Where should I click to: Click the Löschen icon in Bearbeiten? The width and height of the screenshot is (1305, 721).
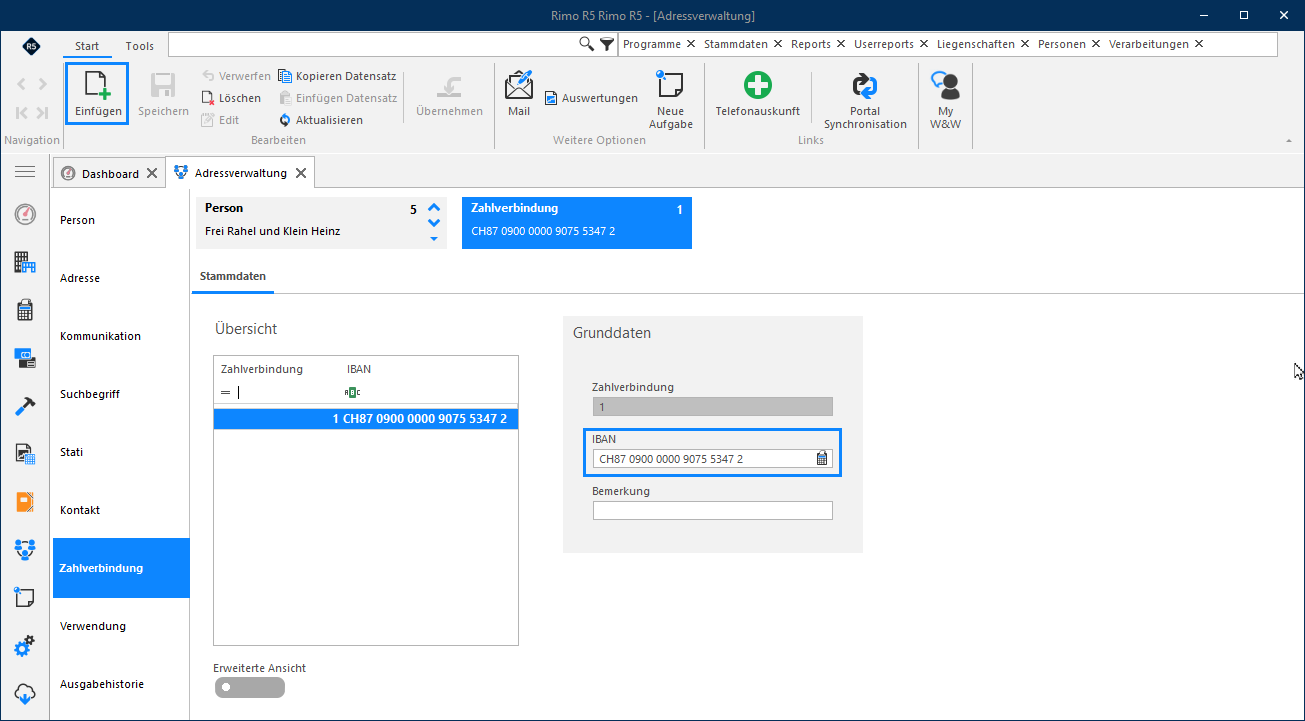tap(208, 98)
